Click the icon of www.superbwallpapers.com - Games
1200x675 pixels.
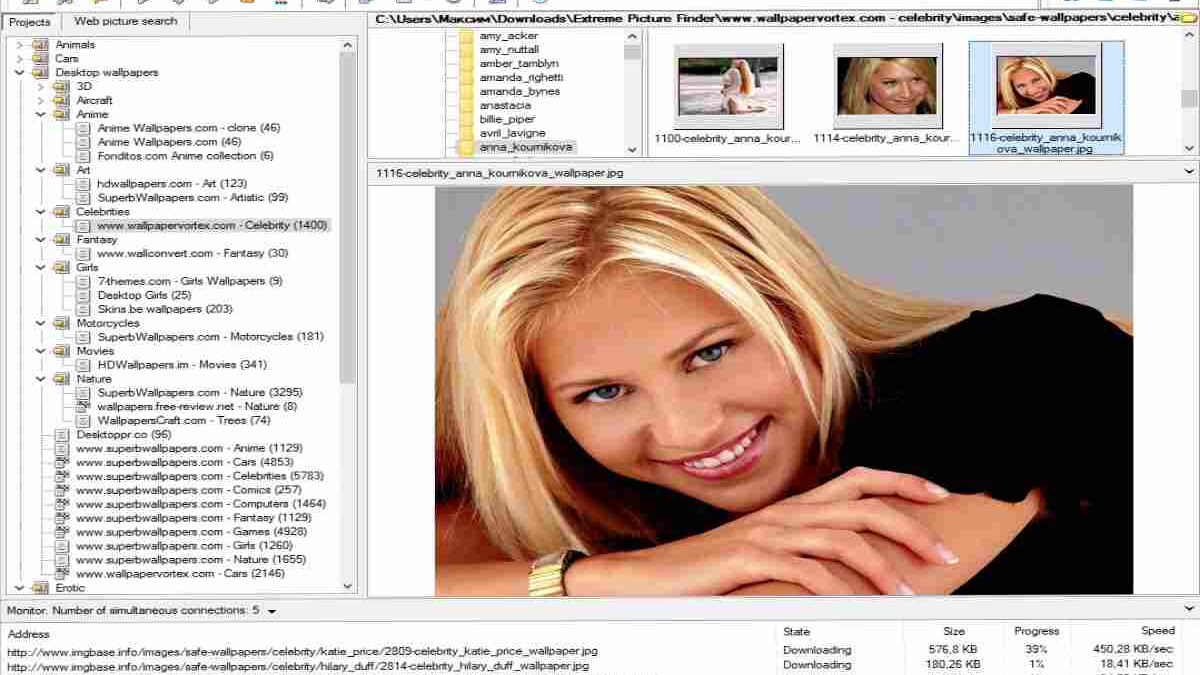click(62, 532)
